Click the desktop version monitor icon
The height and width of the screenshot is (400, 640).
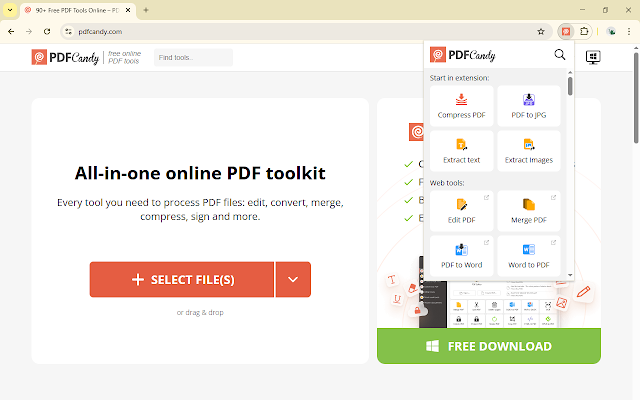pyautogui.click(x=593, y=57)
